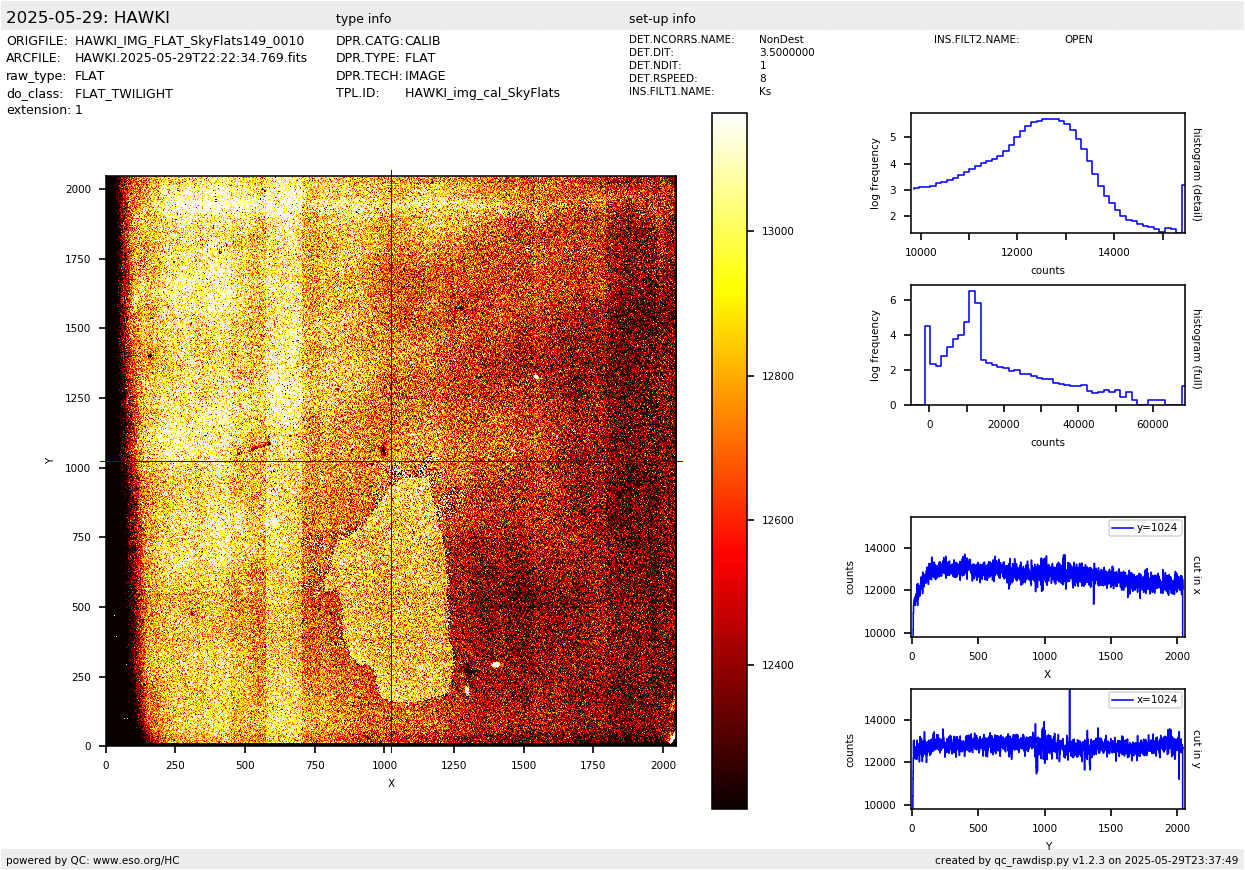Image resolution: width=1245 pixels, height=870 pixels.
Task: Click the y=1024 legend entry
Action: [x=1145, y=528]
